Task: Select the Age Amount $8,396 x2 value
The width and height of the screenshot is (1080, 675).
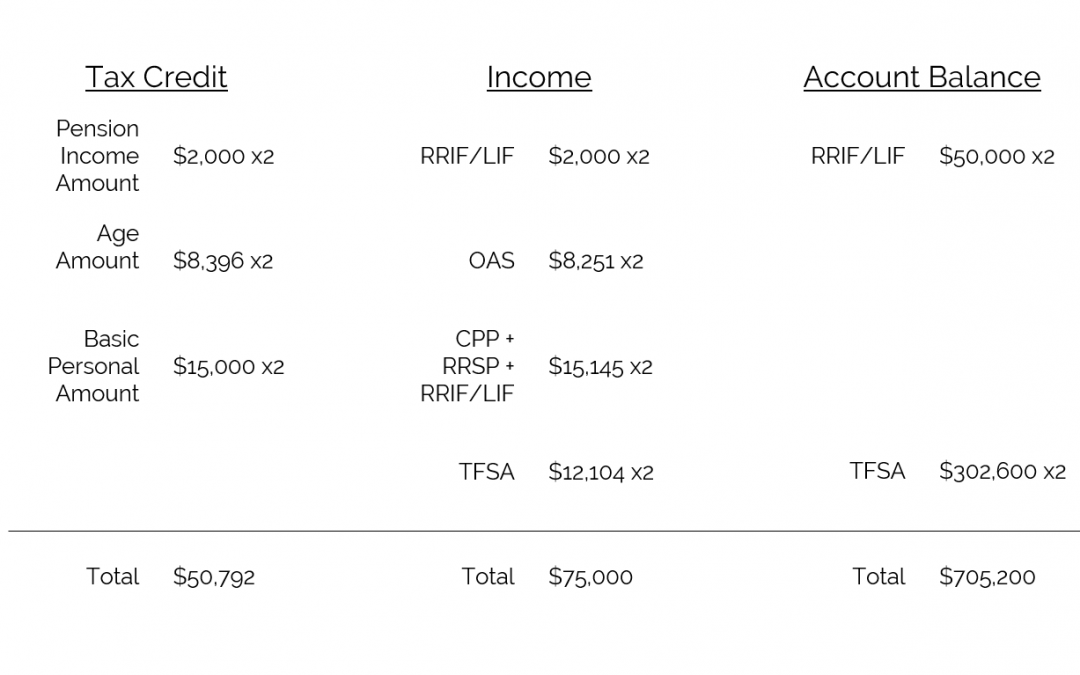Action: click(x=222, y=261)
